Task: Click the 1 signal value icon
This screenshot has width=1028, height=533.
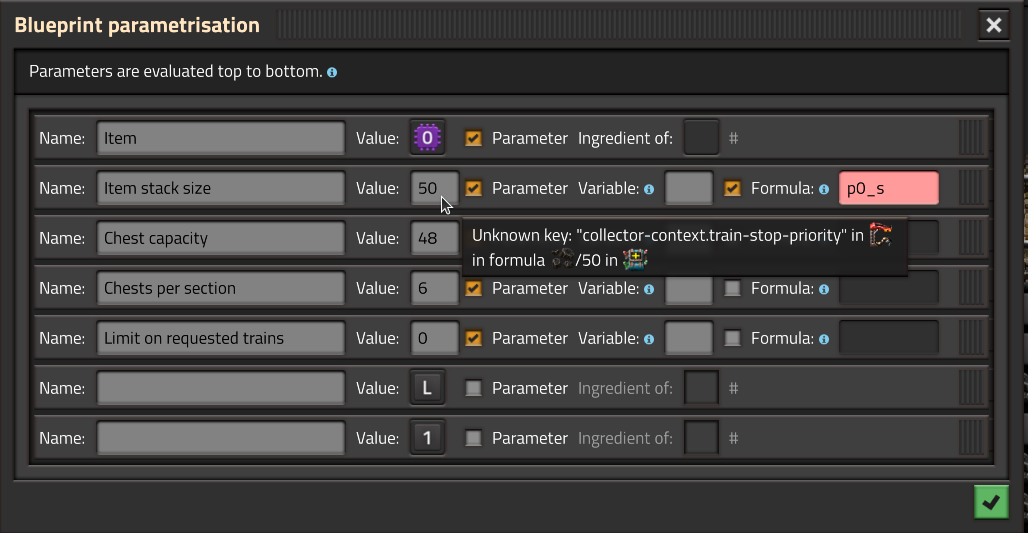Action: (x=427, y=438)
